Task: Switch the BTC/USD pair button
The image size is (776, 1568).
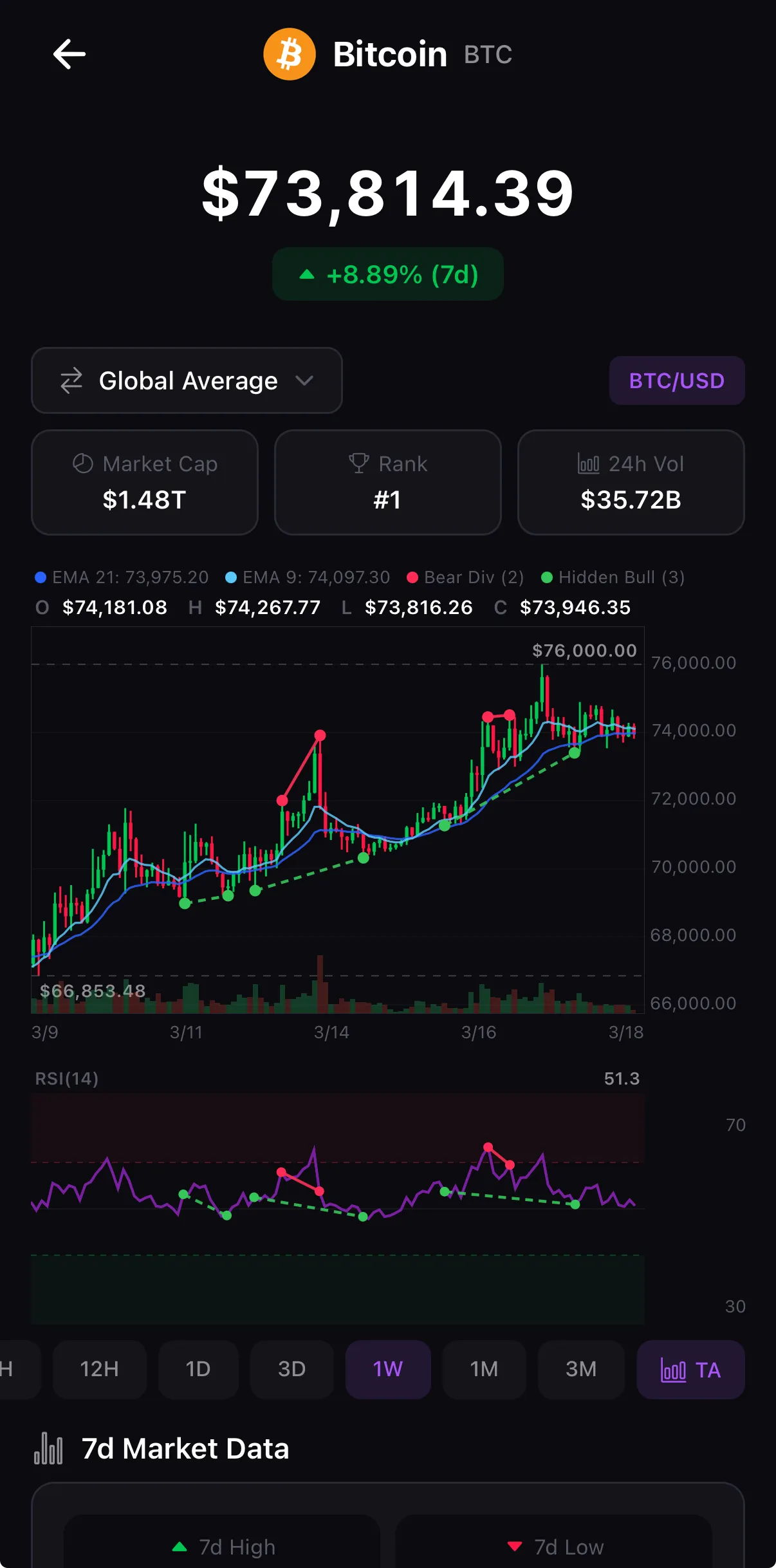Action: [677, 380]
